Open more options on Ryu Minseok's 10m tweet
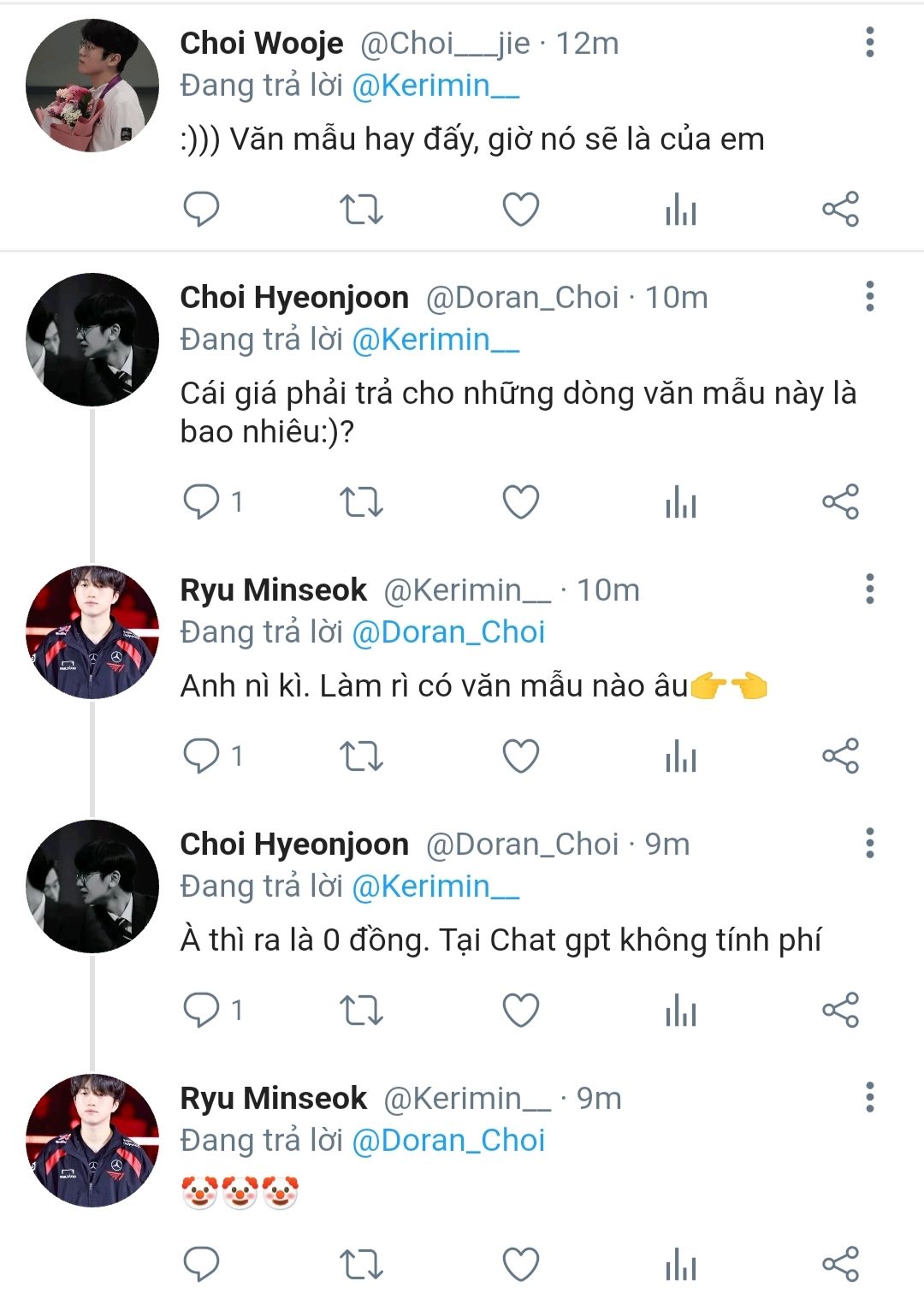Image resolution: width=924 pixels, height=1293 pixels. 869,590
